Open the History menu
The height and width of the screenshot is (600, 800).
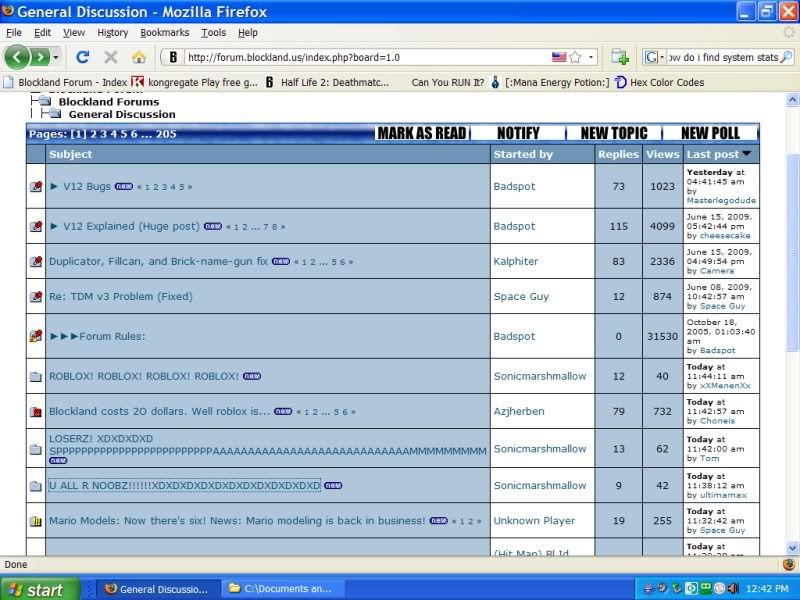(113, 33)
